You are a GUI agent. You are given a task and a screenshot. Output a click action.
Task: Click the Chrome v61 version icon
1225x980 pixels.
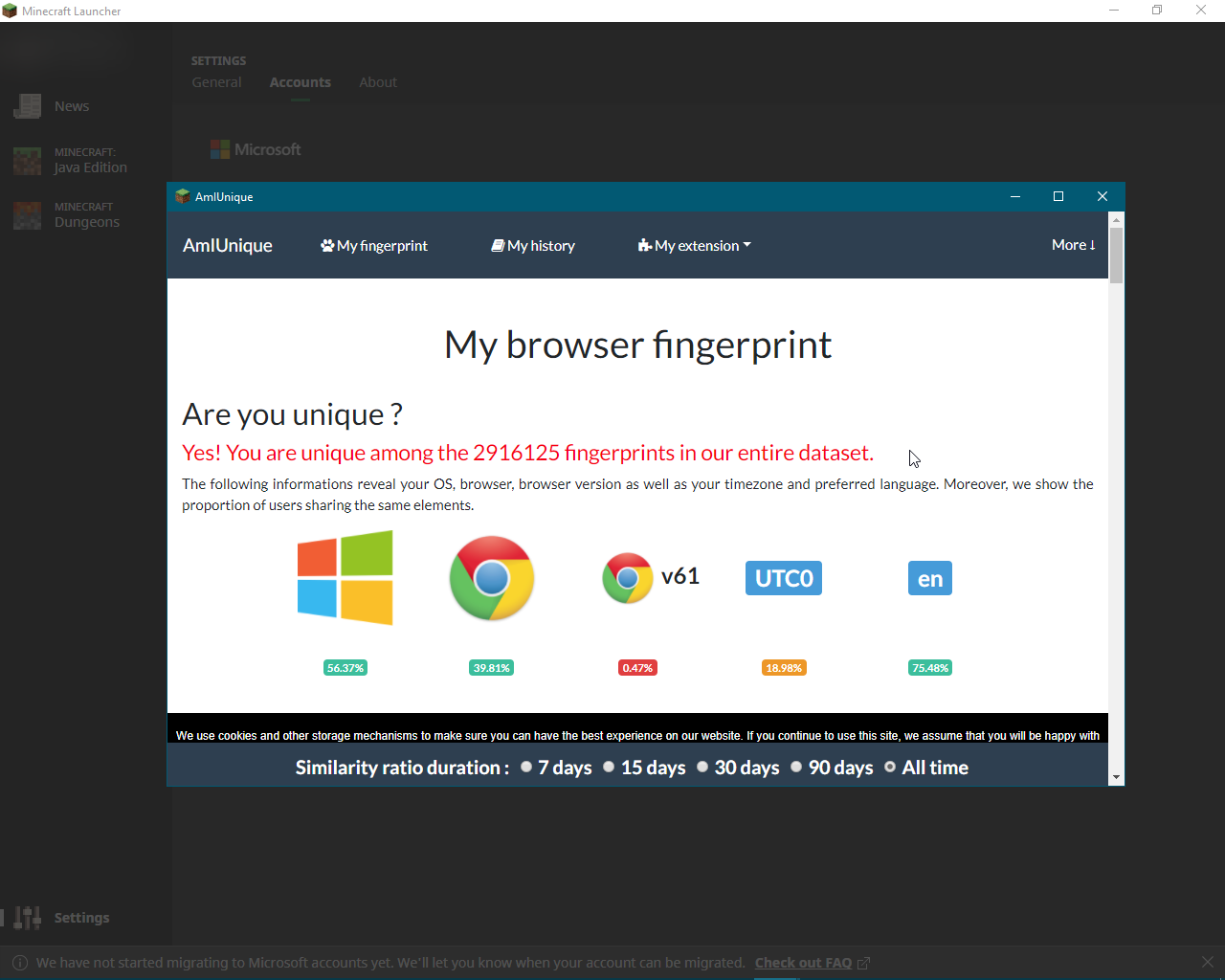[628, 578]
